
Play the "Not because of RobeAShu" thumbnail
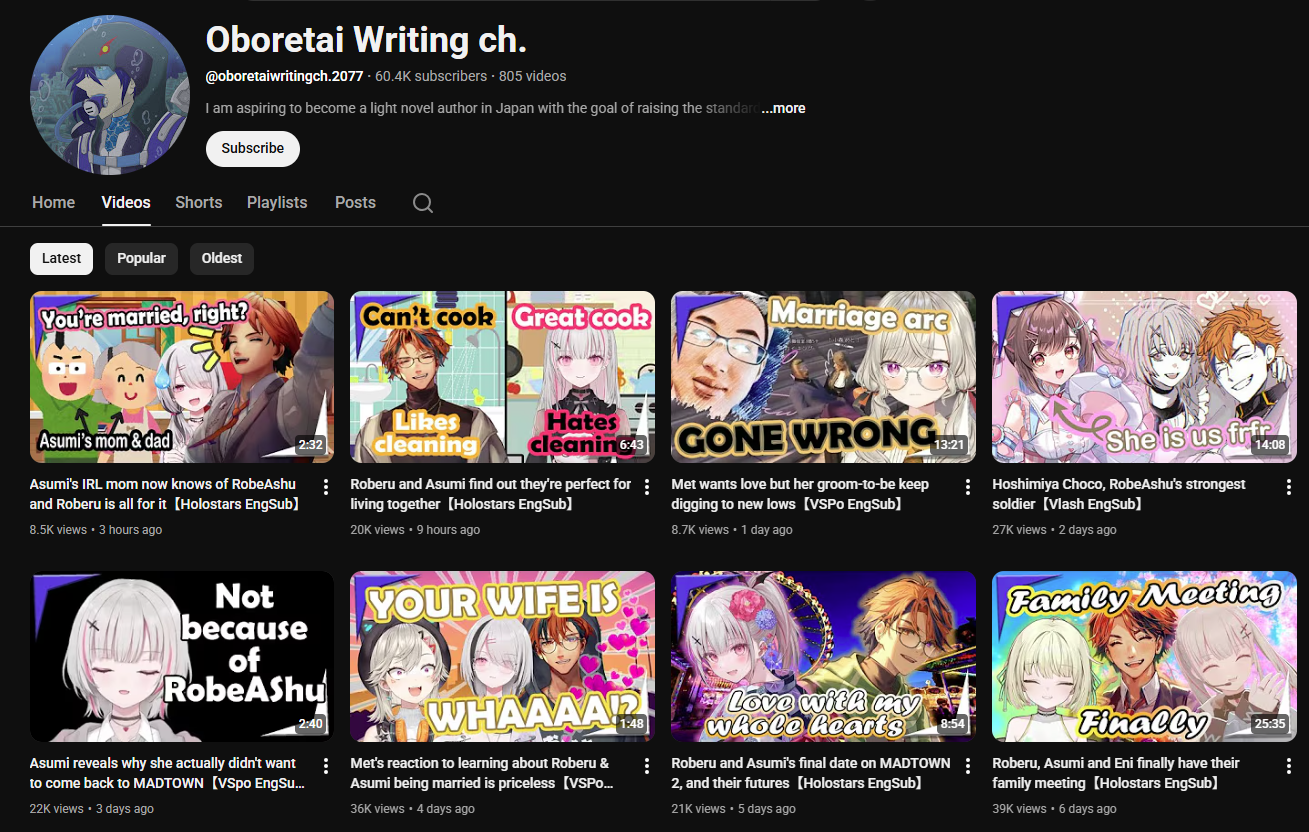[x=182, y=656]
